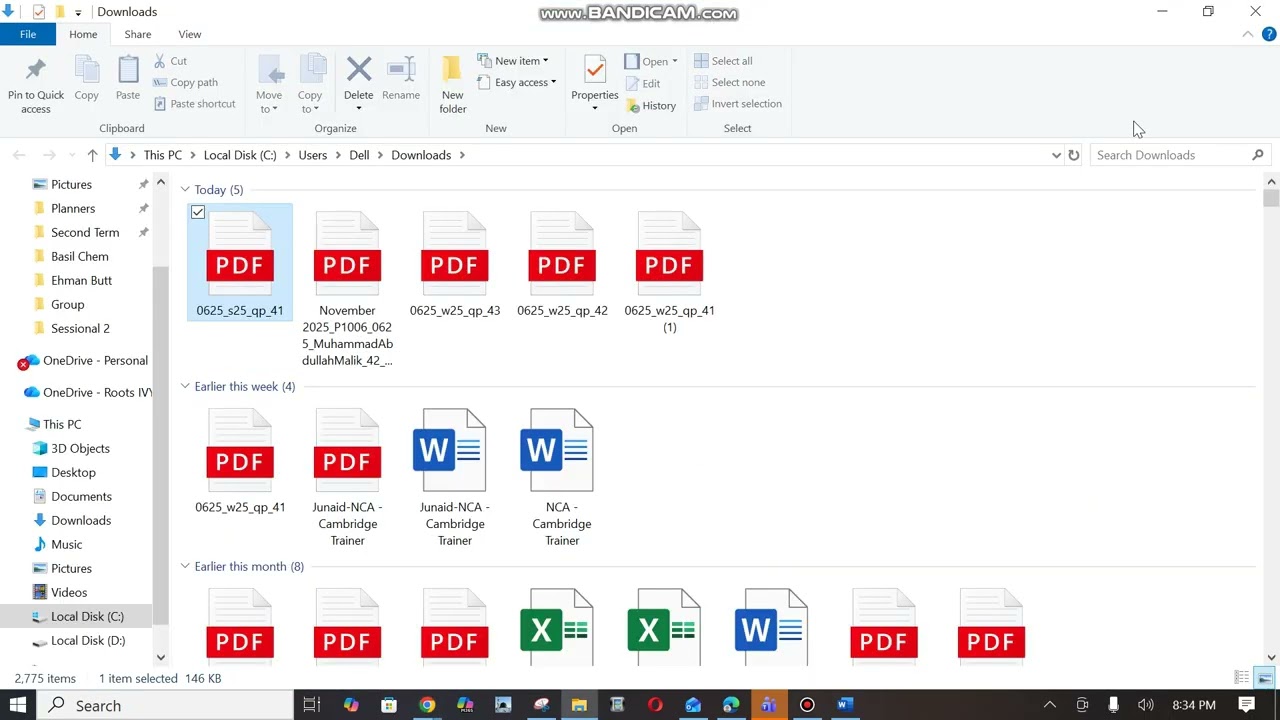Collapse the Today group
The width and height of the screenshot is (1280, 720).
click(185, 190)
